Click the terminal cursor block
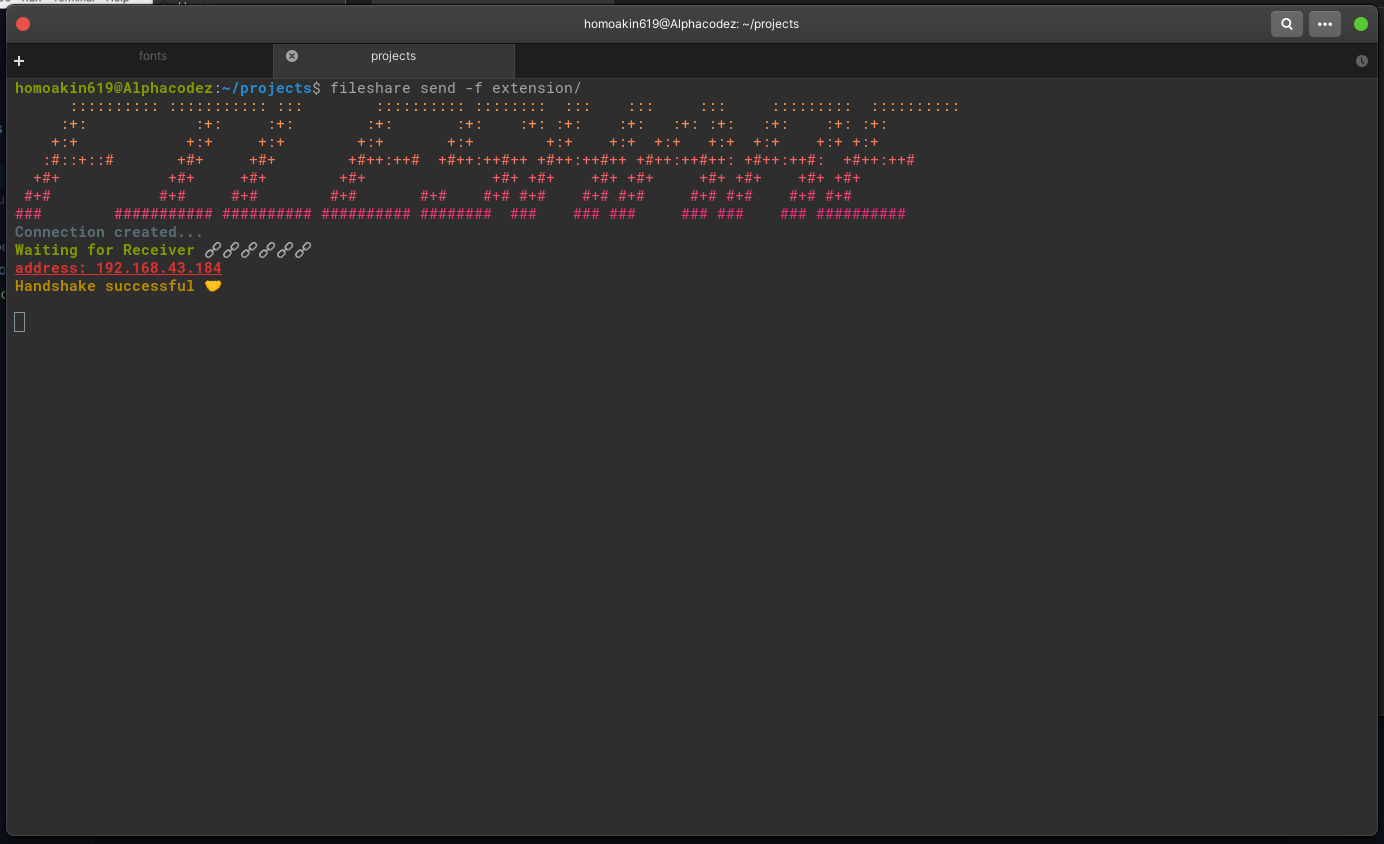This screenshot has width=1384, height=844. click(x=20, y=321)
